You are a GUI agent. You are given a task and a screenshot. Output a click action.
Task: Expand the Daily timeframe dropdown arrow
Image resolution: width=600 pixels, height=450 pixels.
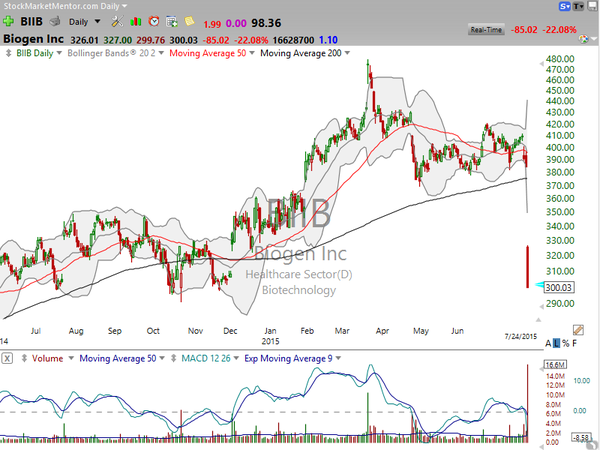(98, 21)
